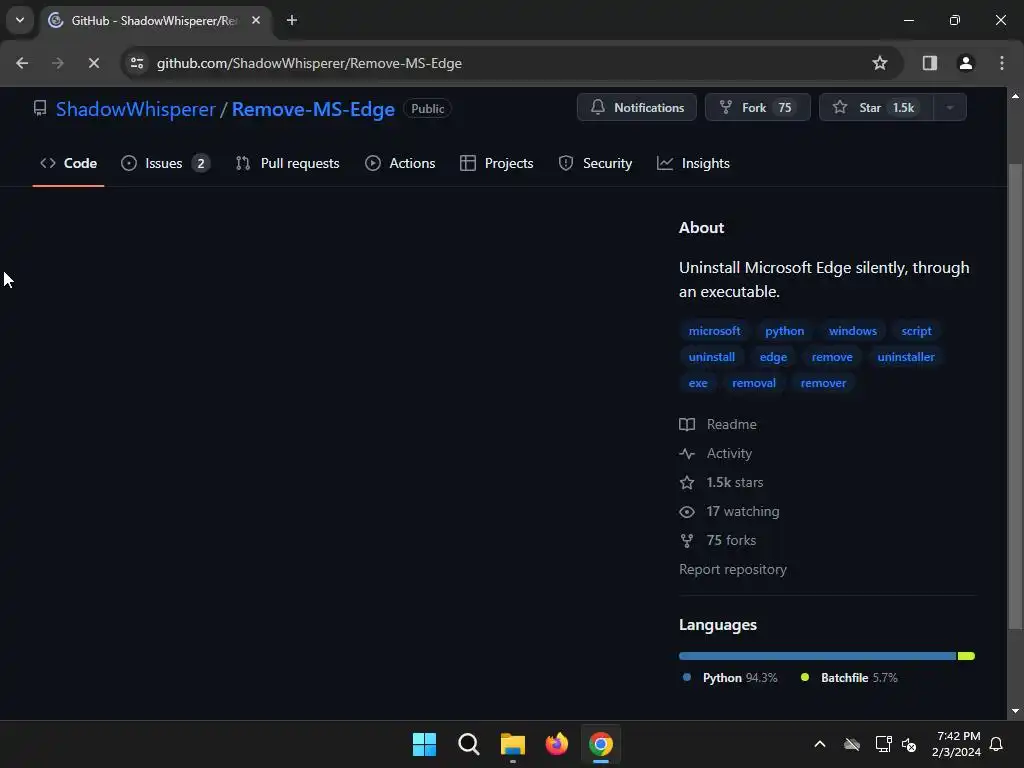Open the exe topic tag

point(697,383)
